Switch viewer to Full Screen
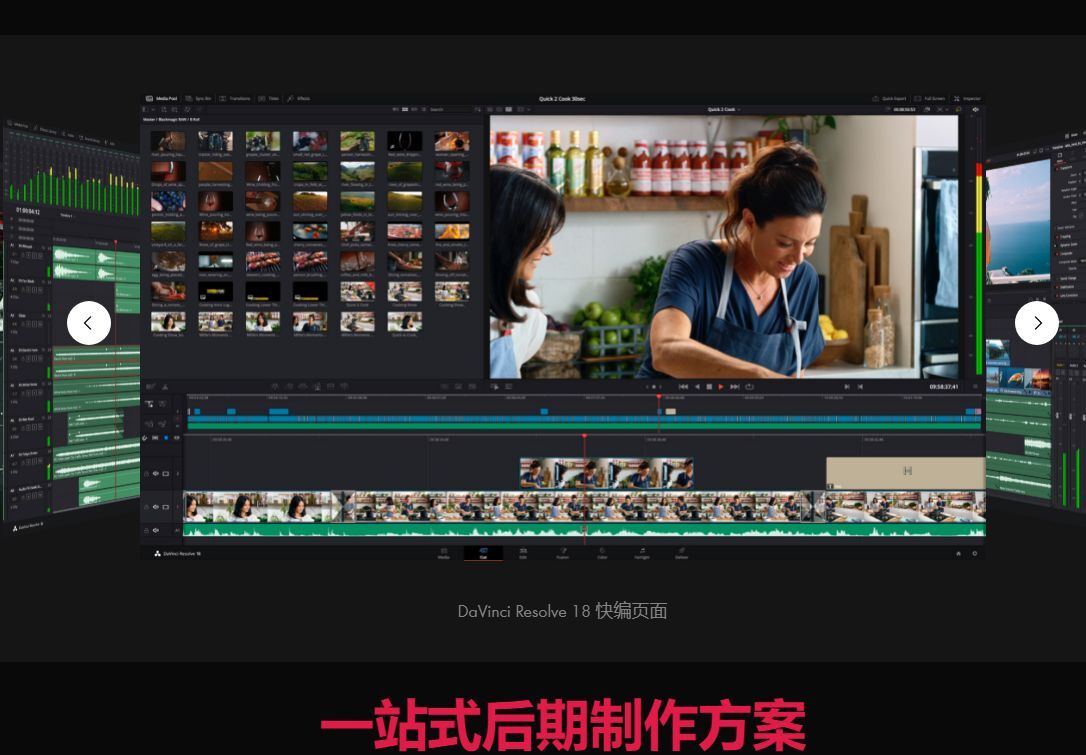Image resolution: width=1086 pixels, height=755 pixels. click(x=929, y=98)
